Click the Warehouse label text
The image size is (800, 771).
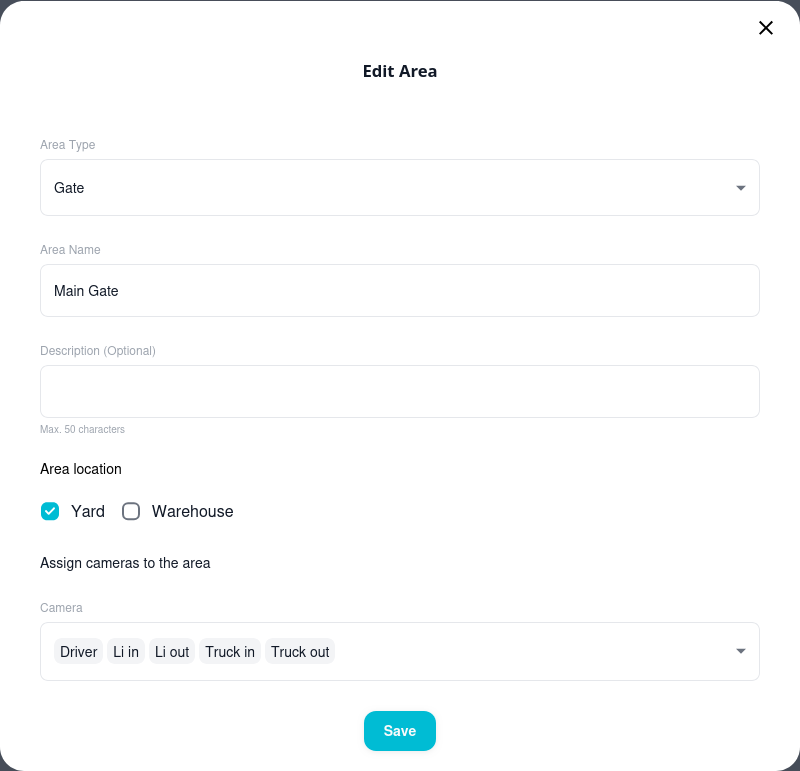192,511
